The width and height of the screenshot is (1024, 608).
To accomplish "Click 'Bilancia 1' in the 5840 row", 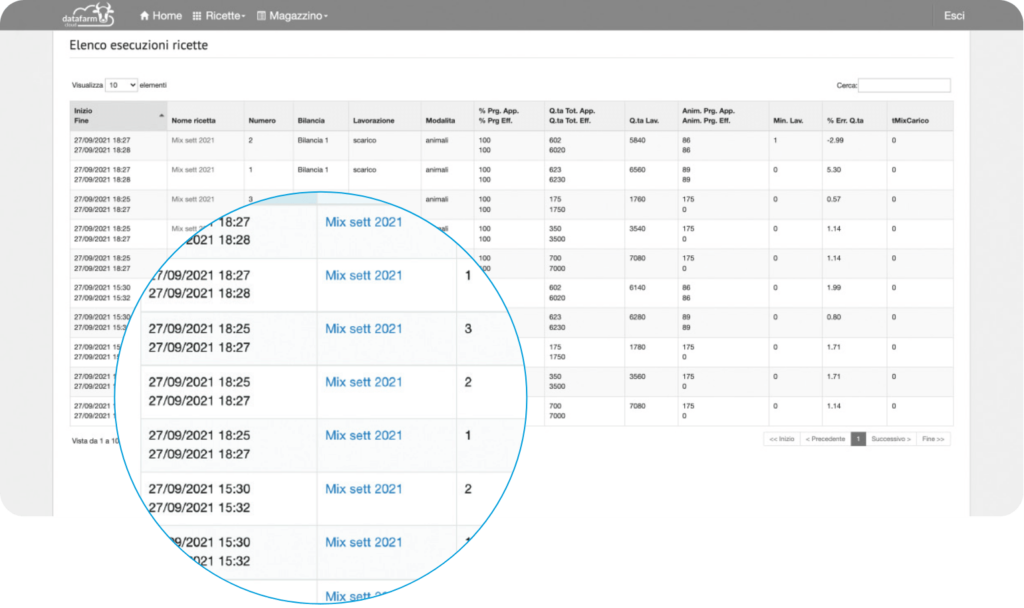I will [313, 140].
